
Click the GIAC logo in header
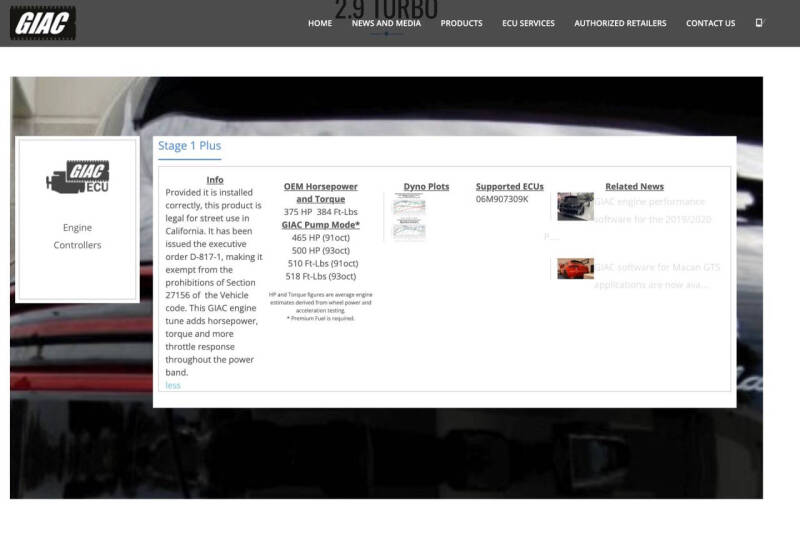pyautogui.click(x=43, y=23)
